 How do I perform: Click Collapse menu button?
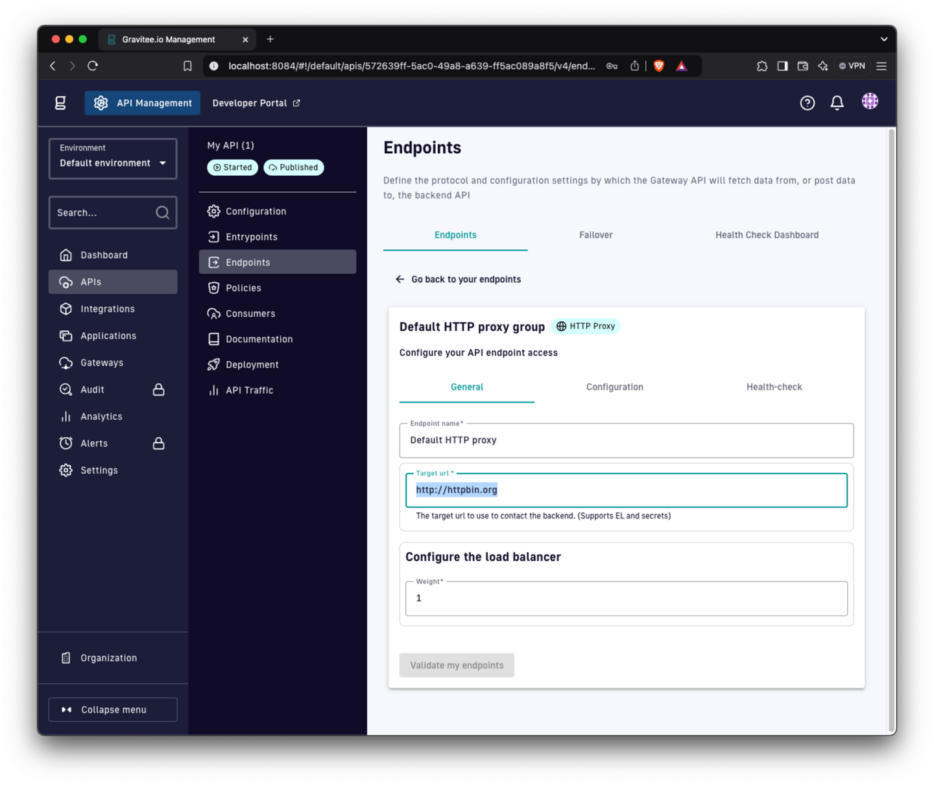click(x=113, y=709)
